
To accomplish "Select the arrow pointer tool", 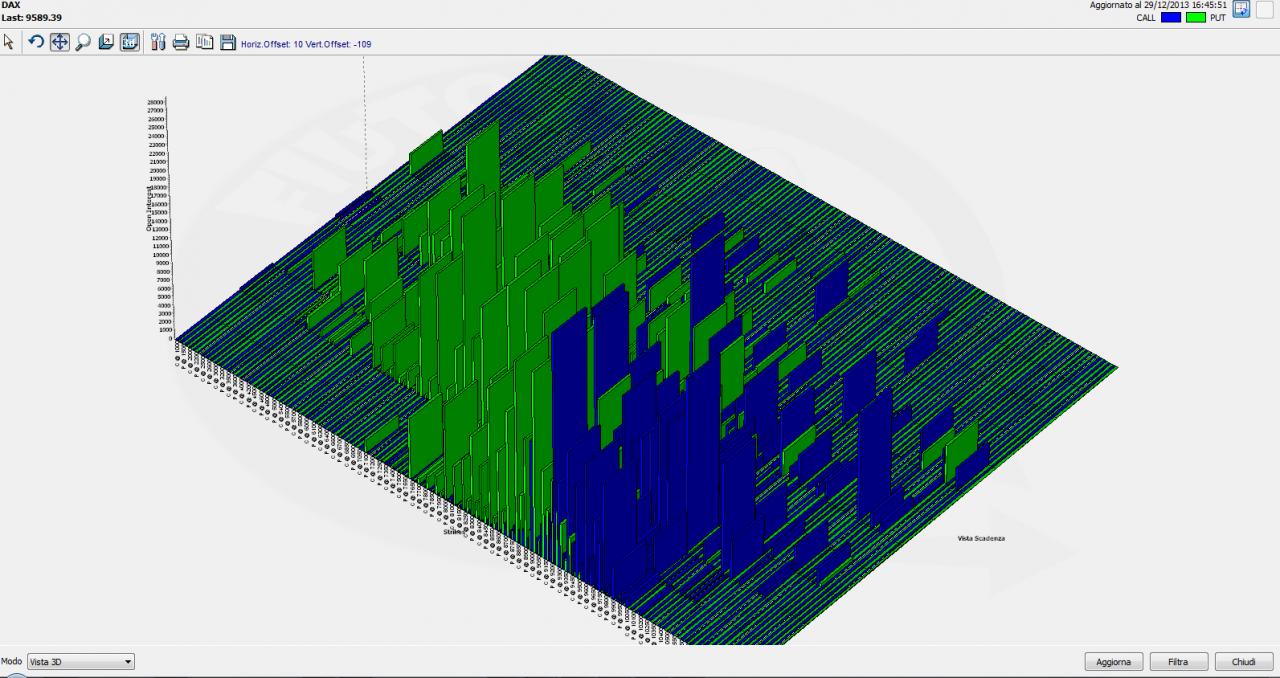I will (9, 42).
